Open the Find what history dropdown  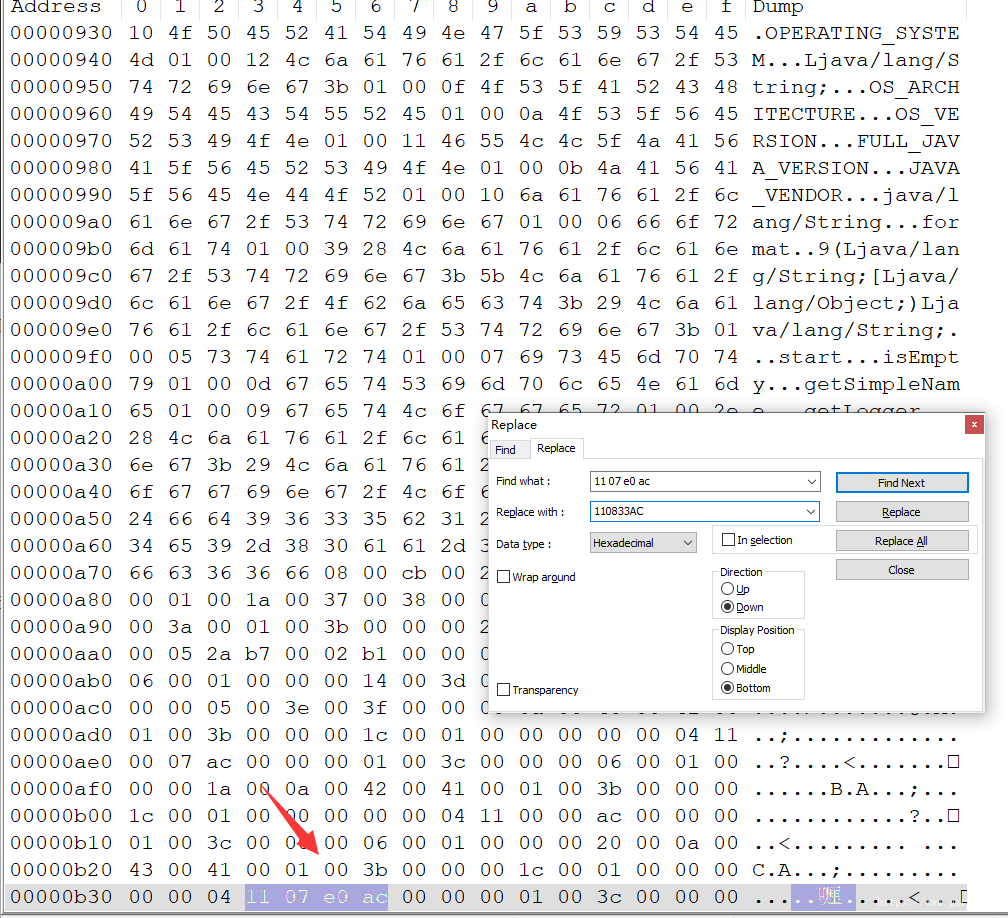point(812,481)
